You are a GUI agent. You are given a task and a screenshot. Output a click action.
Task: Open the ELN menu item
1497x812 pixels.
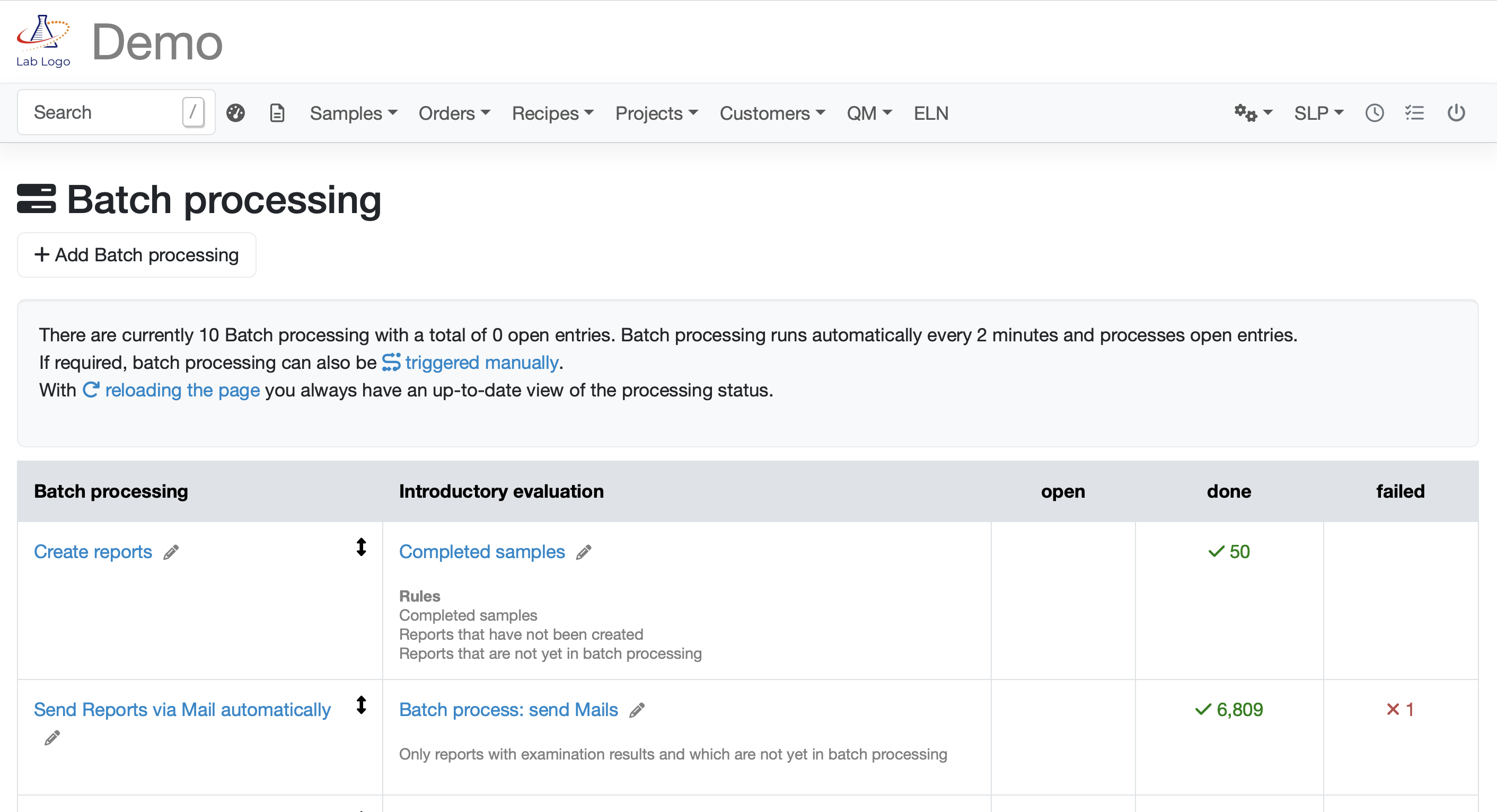[x=930, y=113]
